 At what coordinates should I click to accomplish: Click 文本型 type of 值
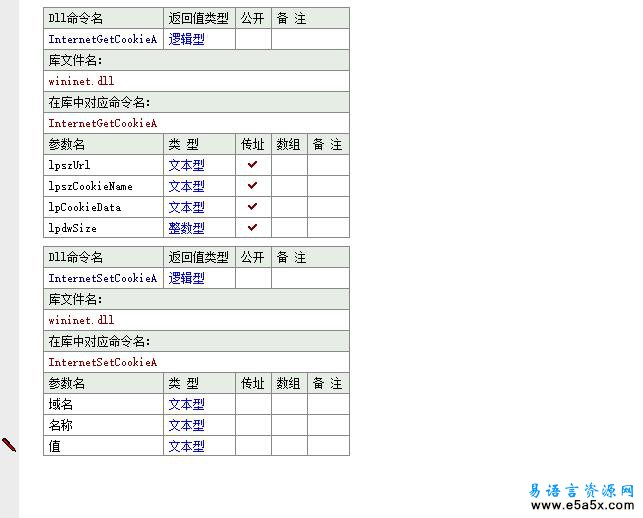pyautogui.click(x=187, y=446)
